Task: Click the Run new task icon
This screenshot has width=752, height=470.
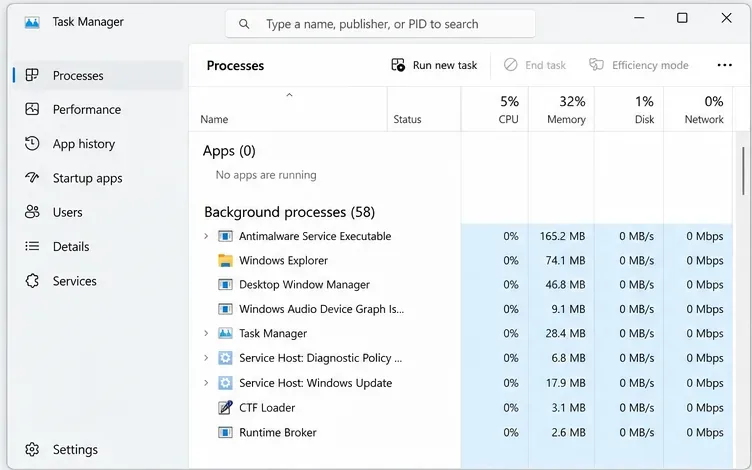Action: [398, 65]
